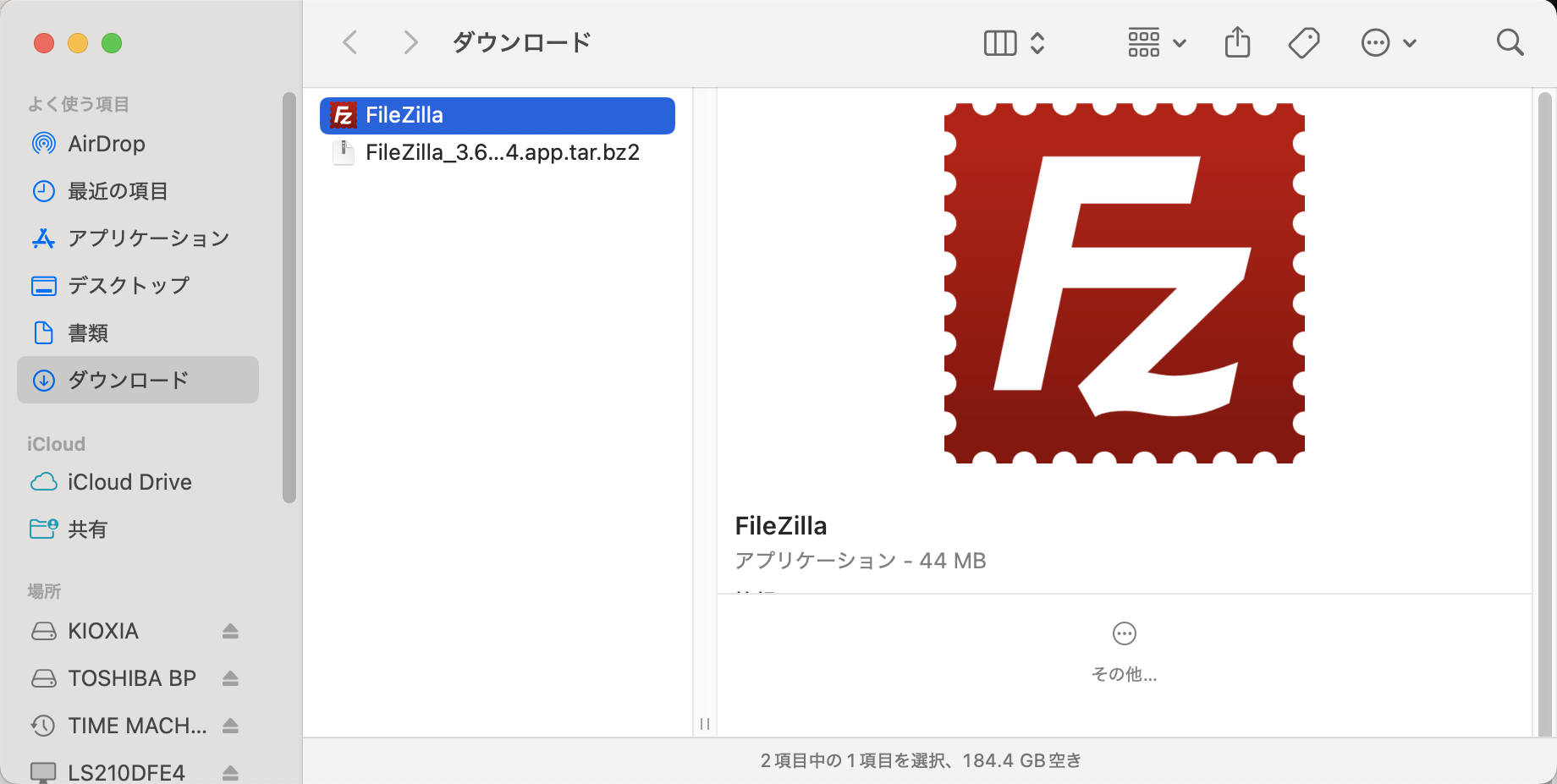Switch view using the column view icon

coord(1001,41)
